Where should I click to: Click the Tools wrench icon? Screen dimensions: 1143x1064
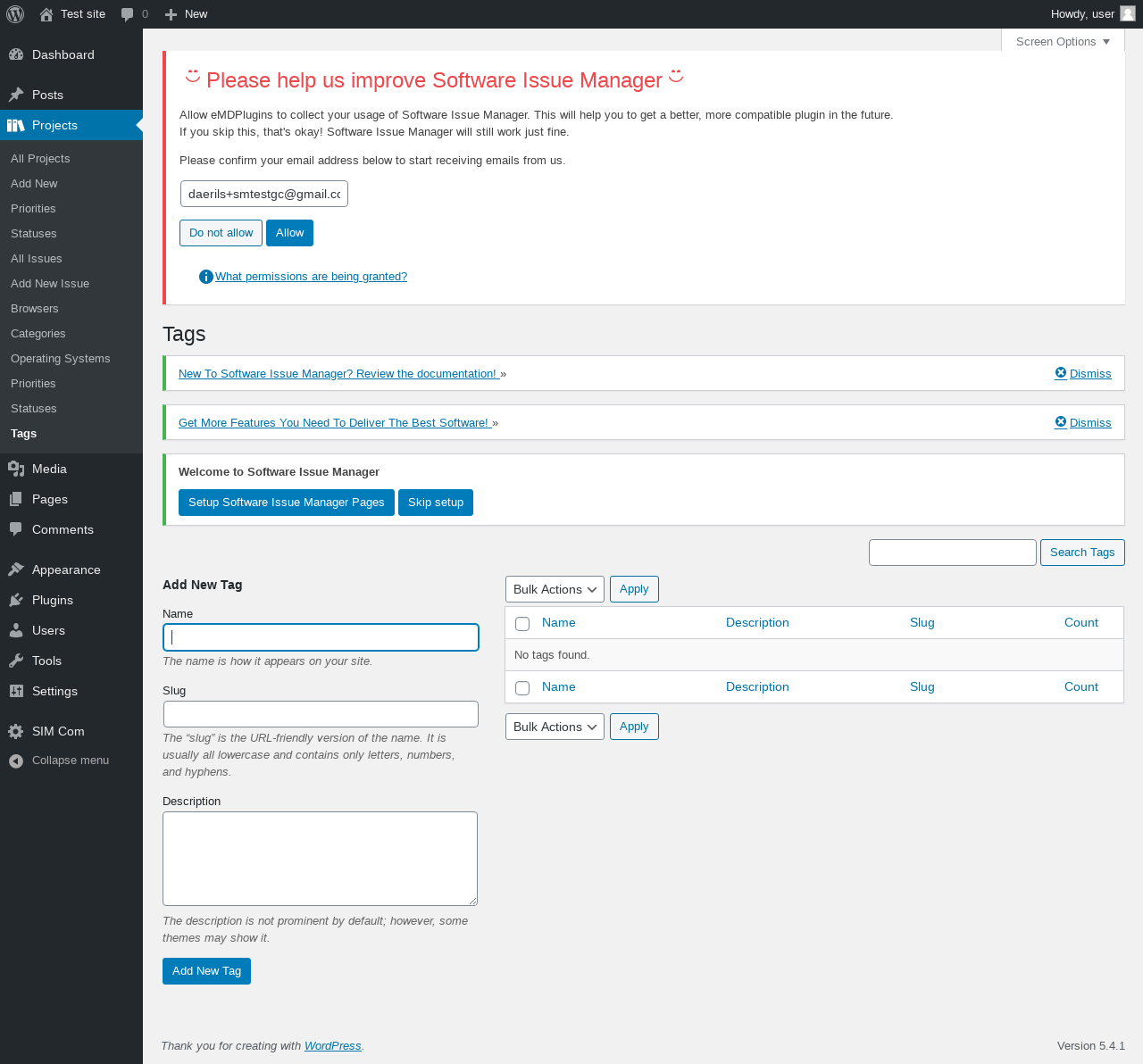pos(16,661)
